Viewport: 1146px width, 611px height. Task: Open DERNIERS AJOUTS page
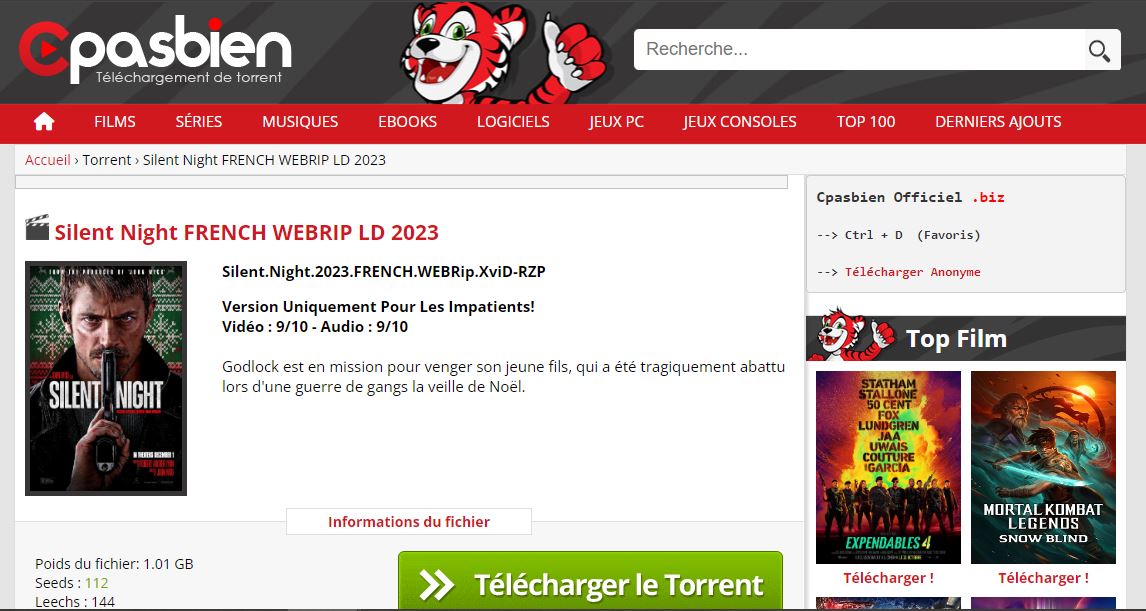click(x=998, y=122)
